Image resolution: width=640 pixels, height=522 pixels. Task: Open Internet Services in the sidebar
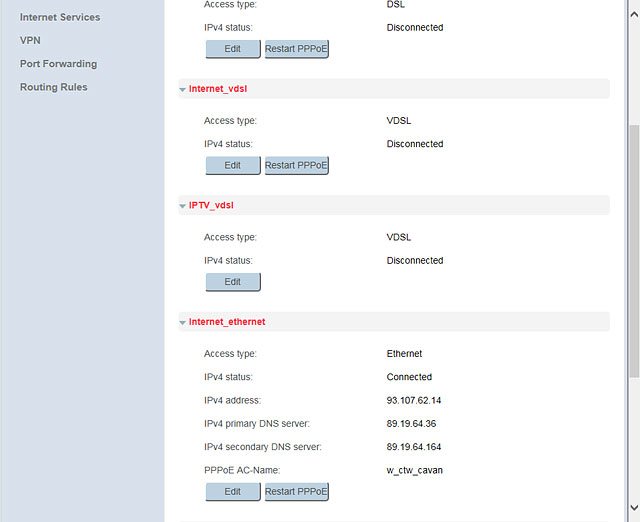(60, 17)
